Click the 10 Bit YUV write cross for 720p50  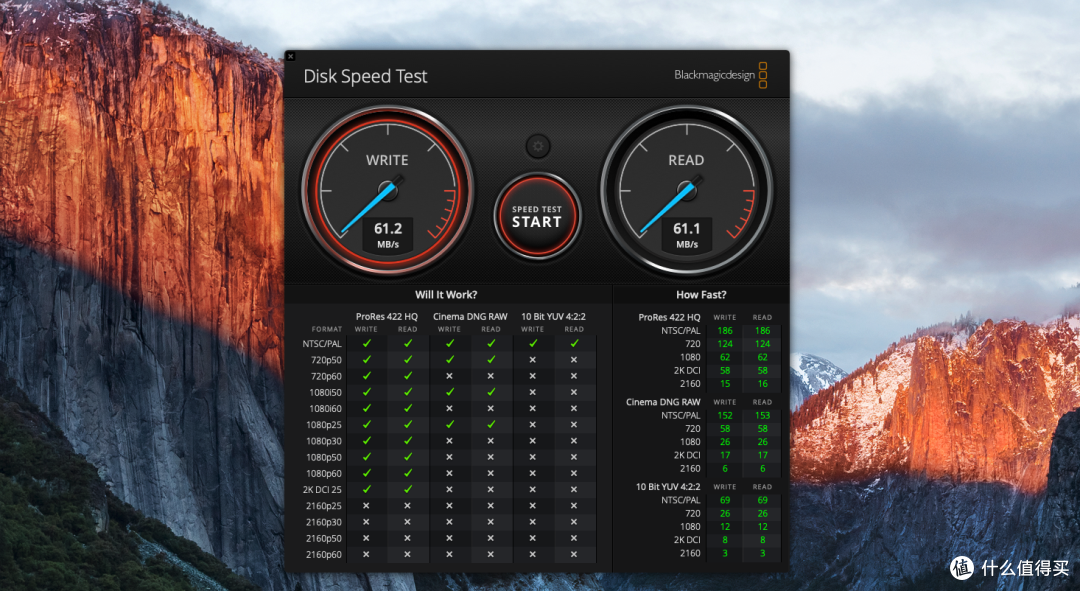point(532,360)
